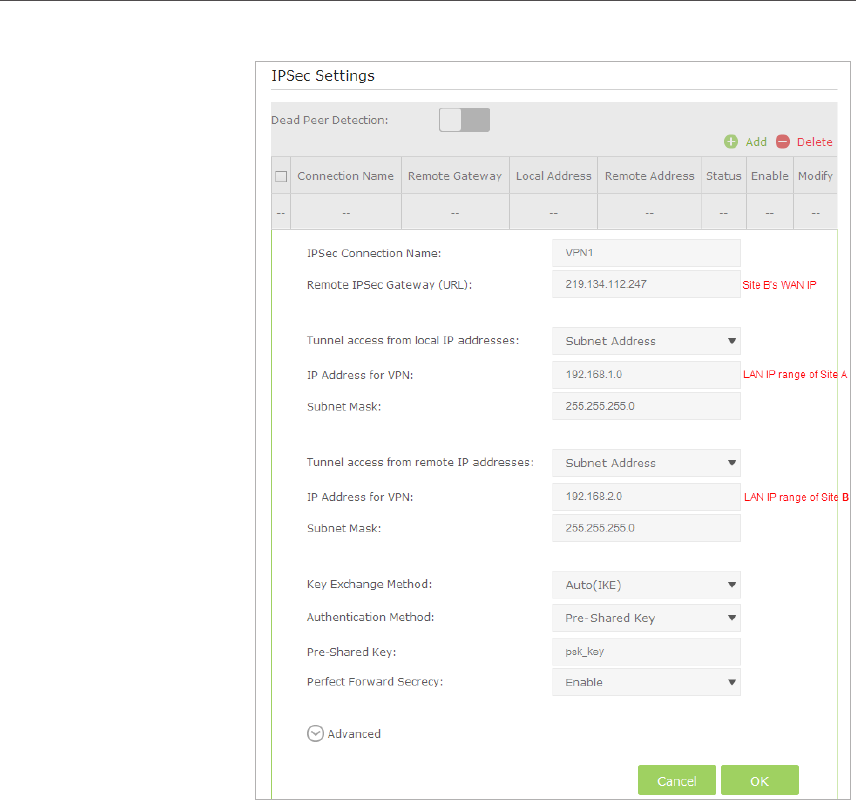Click the red Delete minus icon
856x800 pixels.
[x=783, y=142]
